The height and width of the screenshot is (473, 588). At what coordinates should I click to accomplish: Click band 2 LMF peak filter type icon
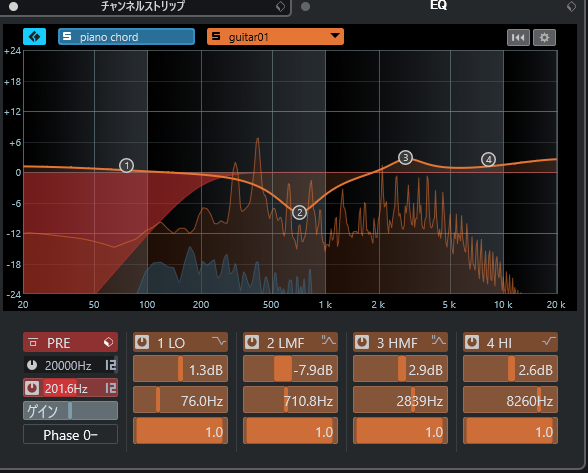tap(328, 341)
